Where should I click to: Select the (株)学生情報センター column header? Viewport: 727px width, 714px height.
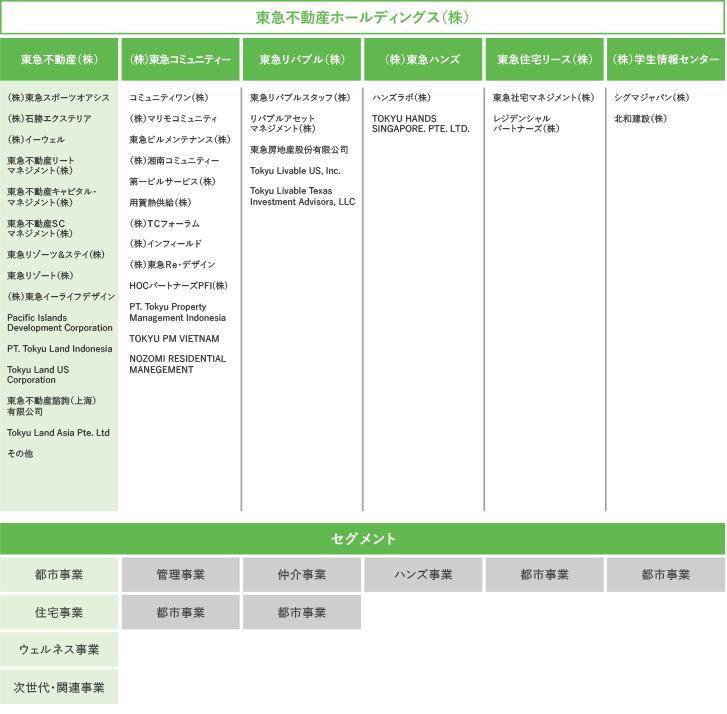click(666, 59)
